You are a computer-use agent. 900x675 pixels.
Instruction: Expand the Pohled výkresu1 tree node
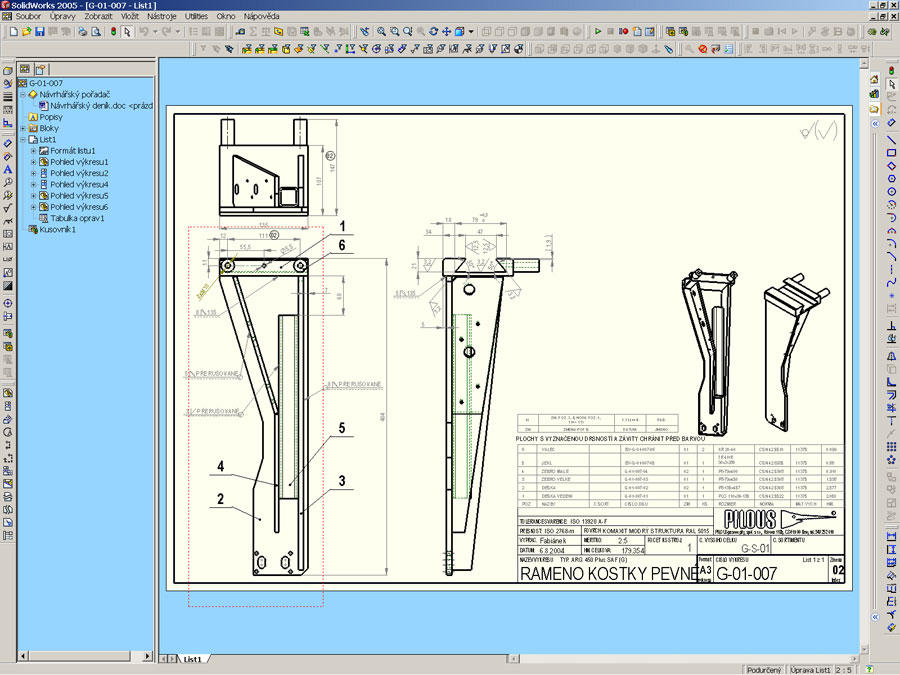pos(33,162)
